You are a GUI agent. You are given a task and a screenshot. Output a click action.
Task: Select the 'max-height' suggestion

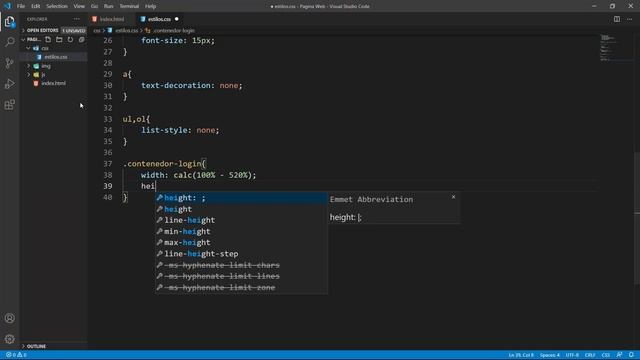coord(241,243)
